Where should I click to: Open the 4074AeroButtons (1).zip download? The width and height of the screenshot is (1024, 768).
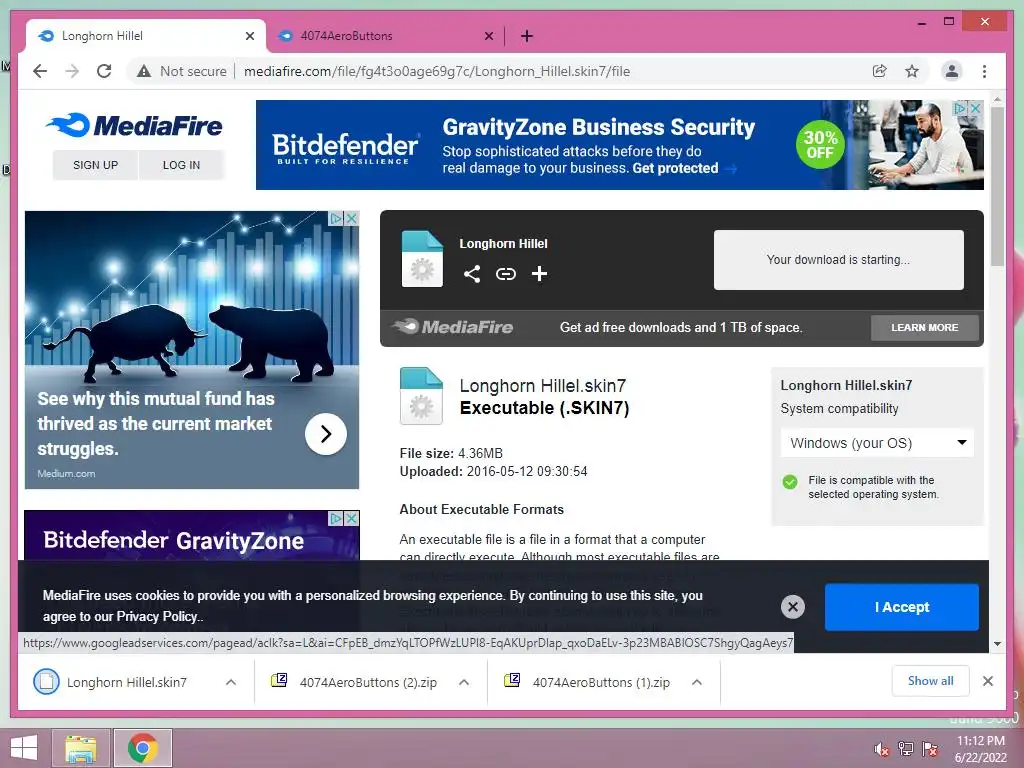pyautogui.click(x=601, y=682)
